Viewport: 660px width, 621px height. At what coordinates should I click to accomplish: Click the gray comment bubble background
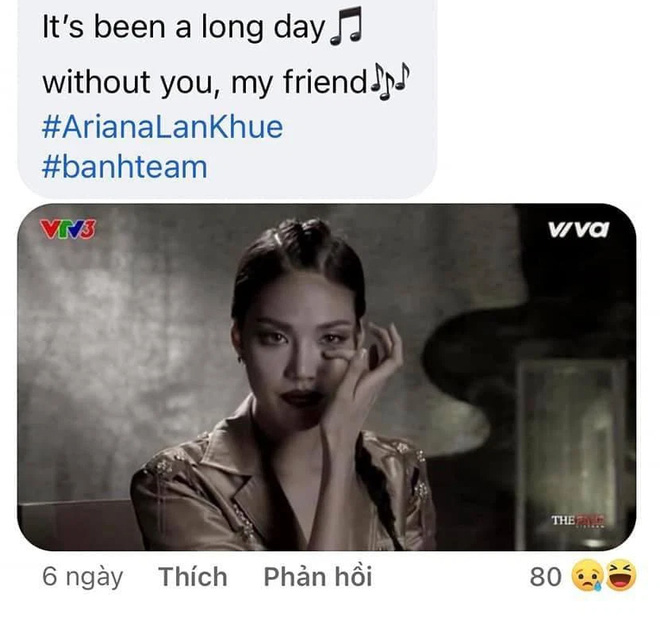click(x=227, y=99)
